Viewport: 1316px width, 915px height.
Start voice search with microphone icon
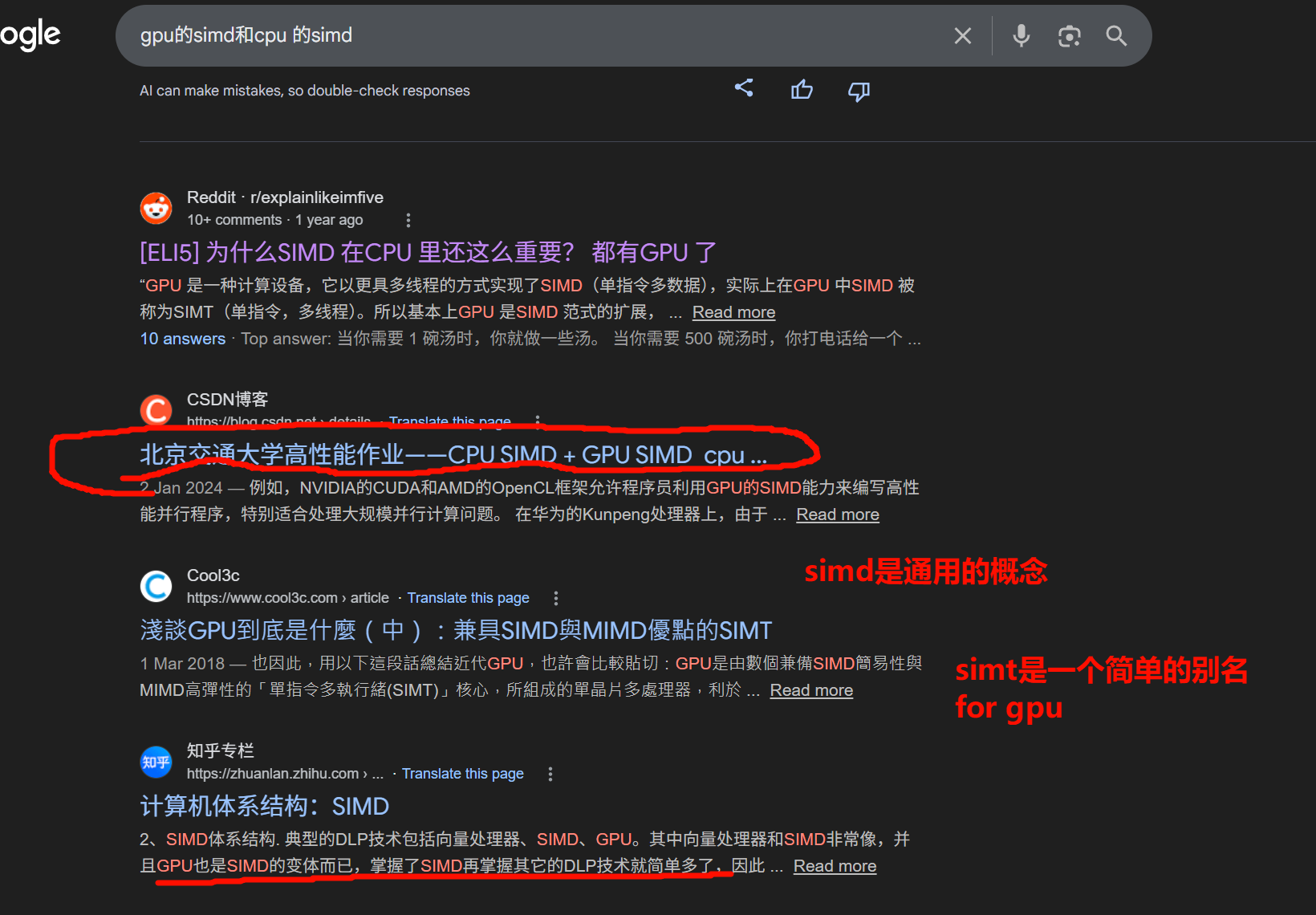[1021, 35]
